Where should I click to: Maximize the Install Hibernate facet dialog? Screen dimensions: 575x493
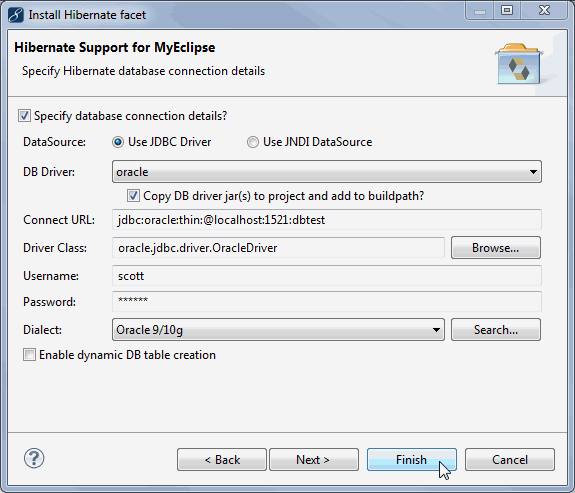coord(507,11)
